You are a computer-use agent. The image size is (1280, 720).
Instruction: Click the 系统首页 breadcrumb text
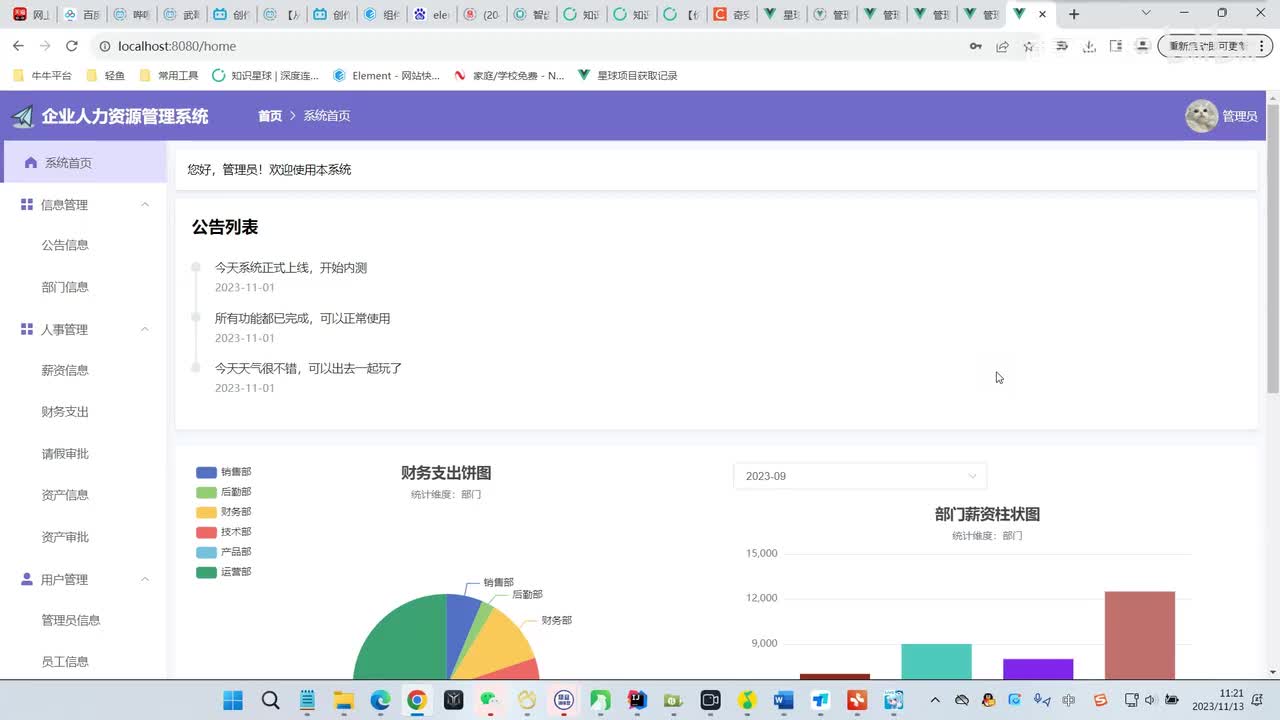327,116
